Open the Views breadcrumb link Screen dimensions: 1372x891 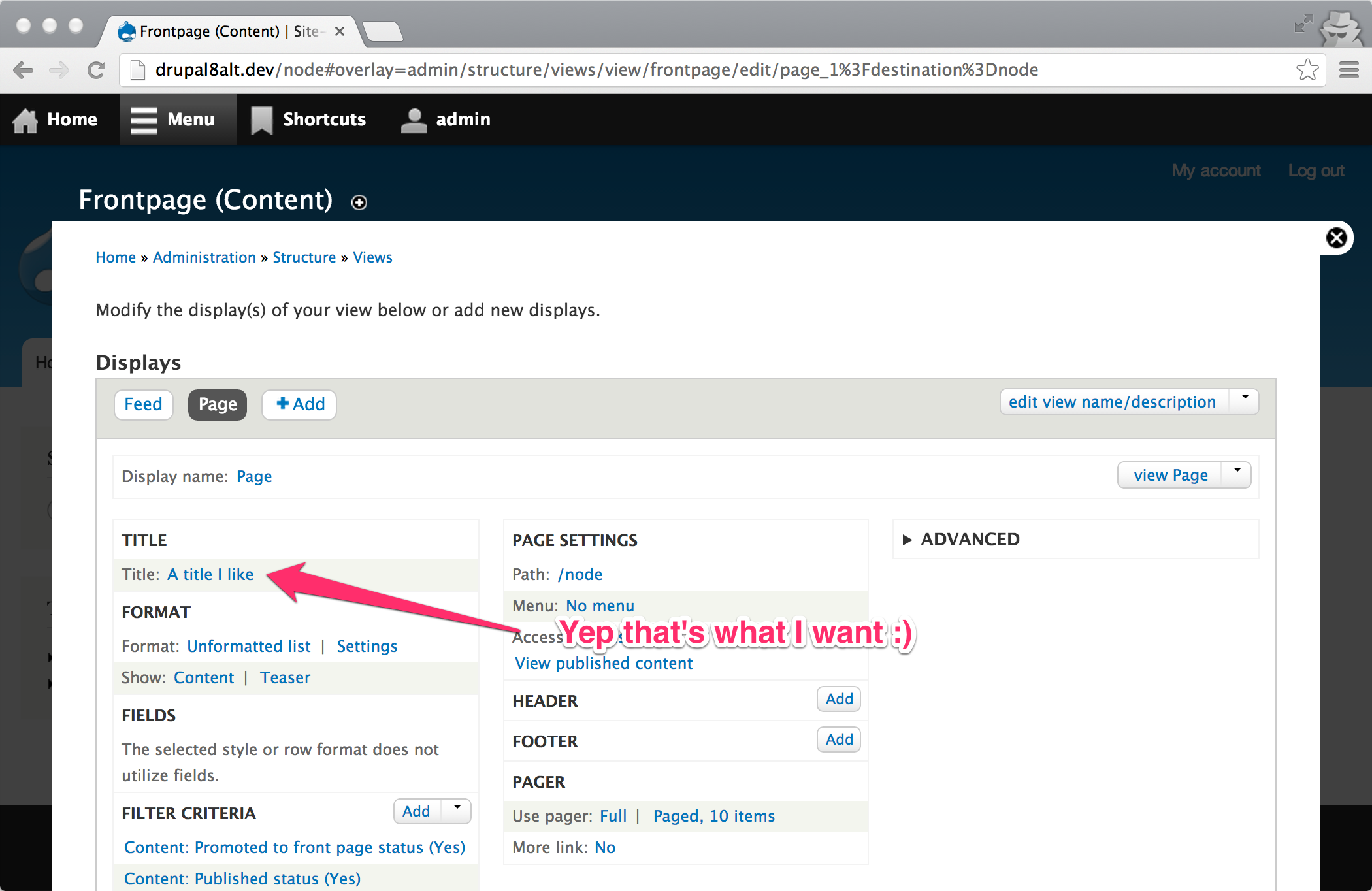[373, 257]
